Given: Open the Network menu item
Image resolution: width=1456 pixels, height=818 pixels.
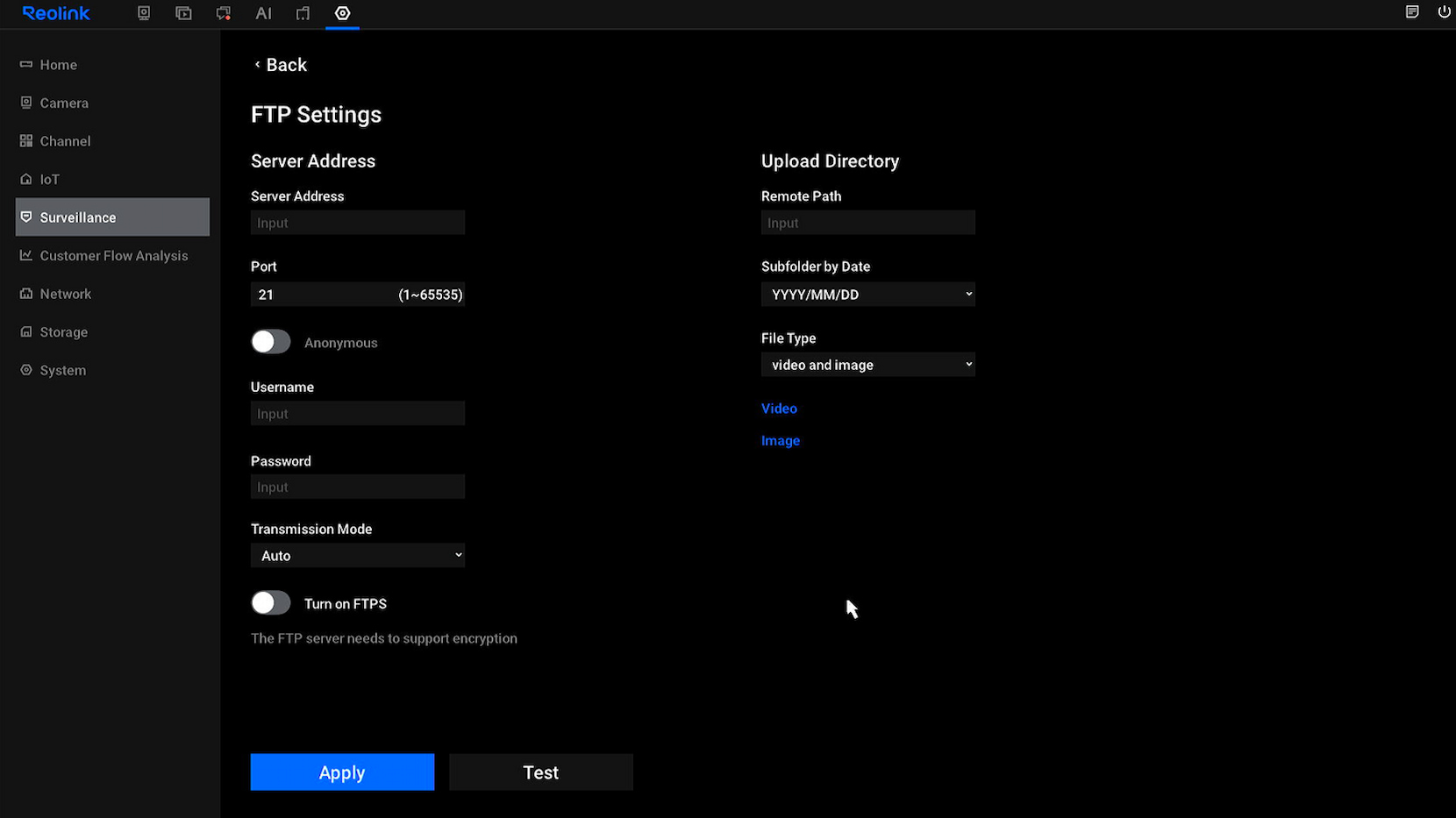Looking at the screenshot, I should click(112, 294).
